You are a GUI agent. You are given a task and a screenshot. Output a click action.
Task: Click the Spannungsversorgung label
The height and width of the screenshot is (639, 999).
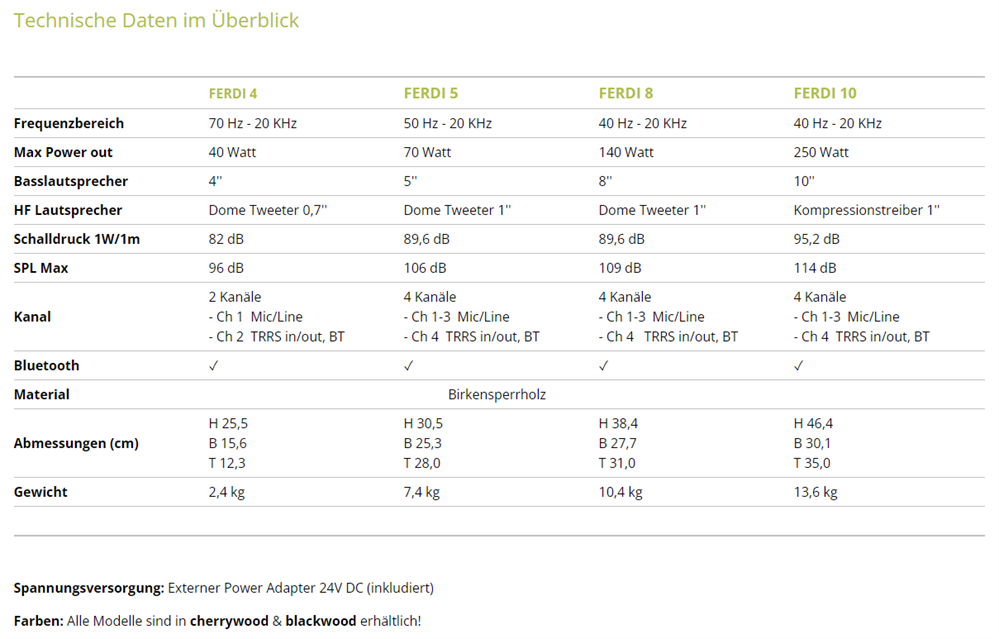[x=89, y=588]
